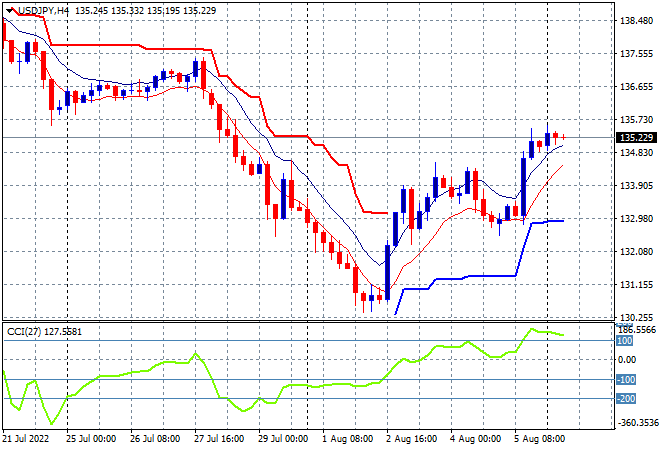Viewport: 660px width, 450px height.
Task: Click the 132.980 price axis label
Action: point(636,218)
